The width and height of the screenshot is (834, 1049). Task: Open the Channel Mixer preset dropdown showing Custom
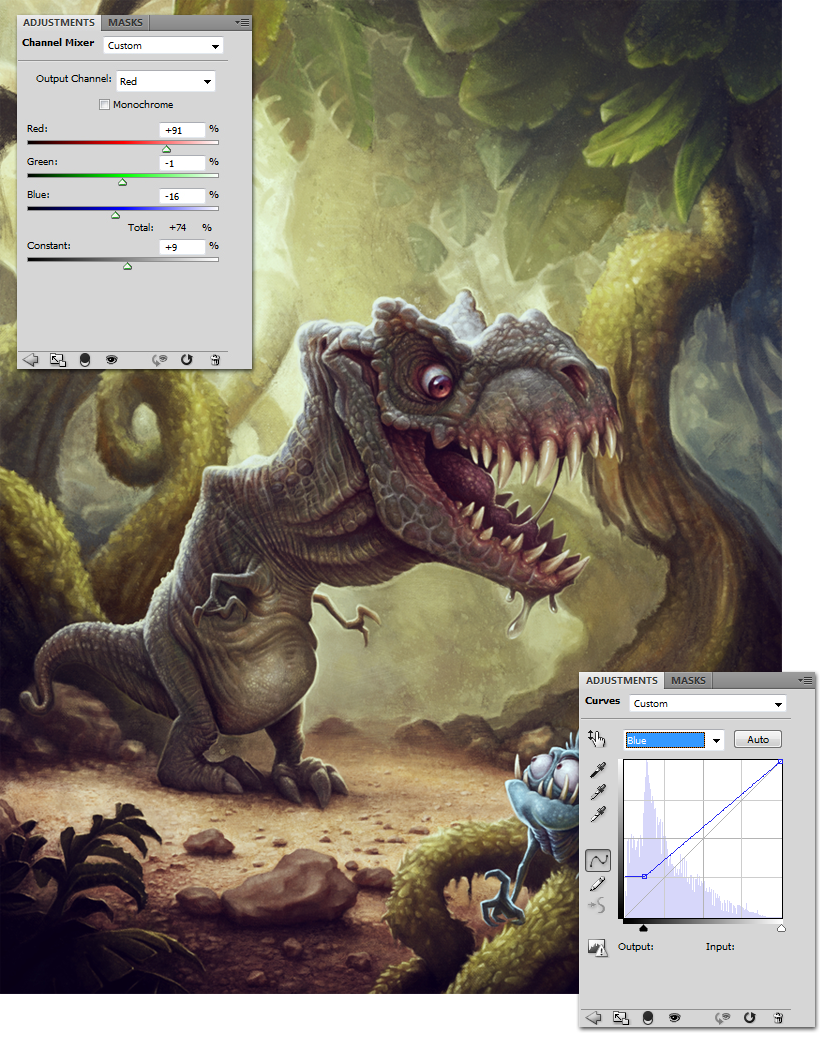(163, 45)
